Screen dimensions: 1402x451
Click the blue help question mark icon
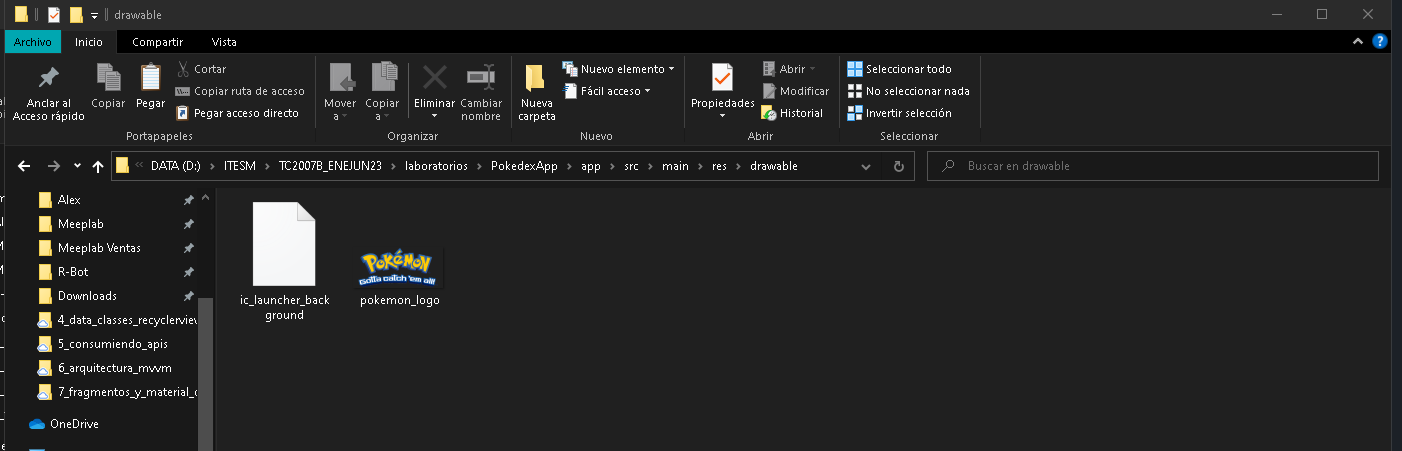[1380, 42]
